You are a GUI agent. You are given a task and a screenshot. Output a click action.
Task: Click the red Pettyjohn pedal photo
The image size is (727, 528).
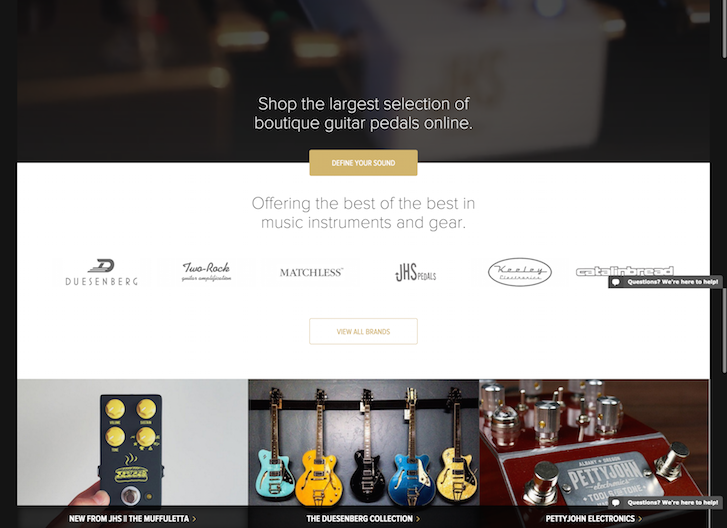(x=594, y=443)
